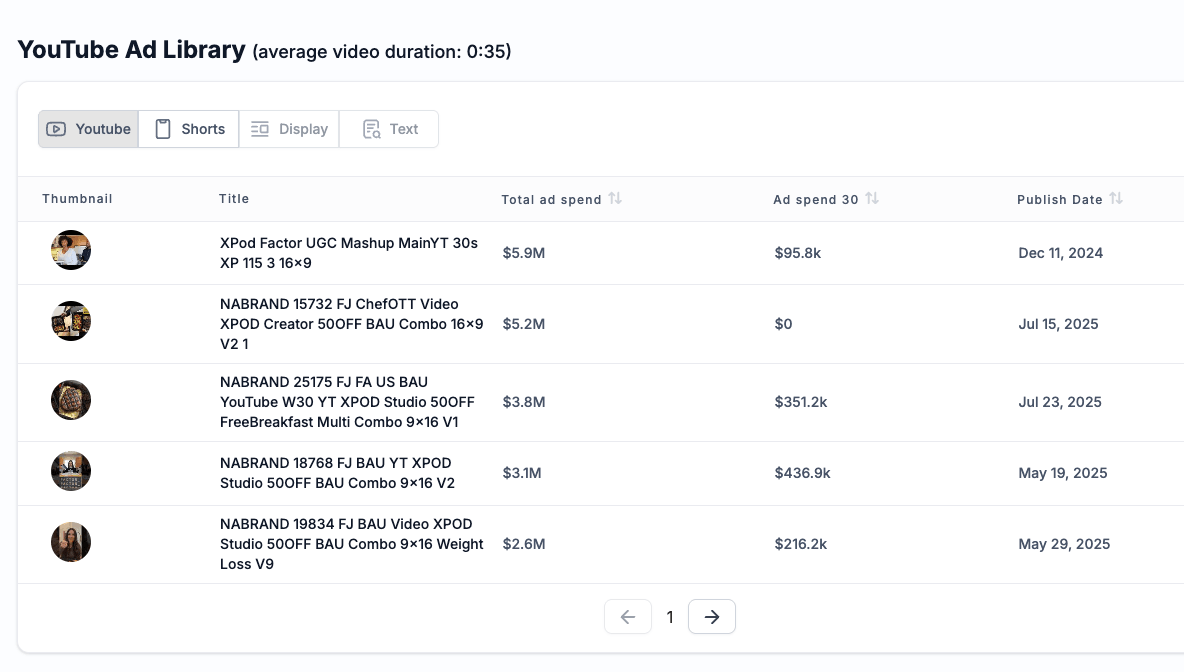Click Weight Loss V9 ad thumbnail
This screenshot has width=1184, height=672.
(71, 542)
